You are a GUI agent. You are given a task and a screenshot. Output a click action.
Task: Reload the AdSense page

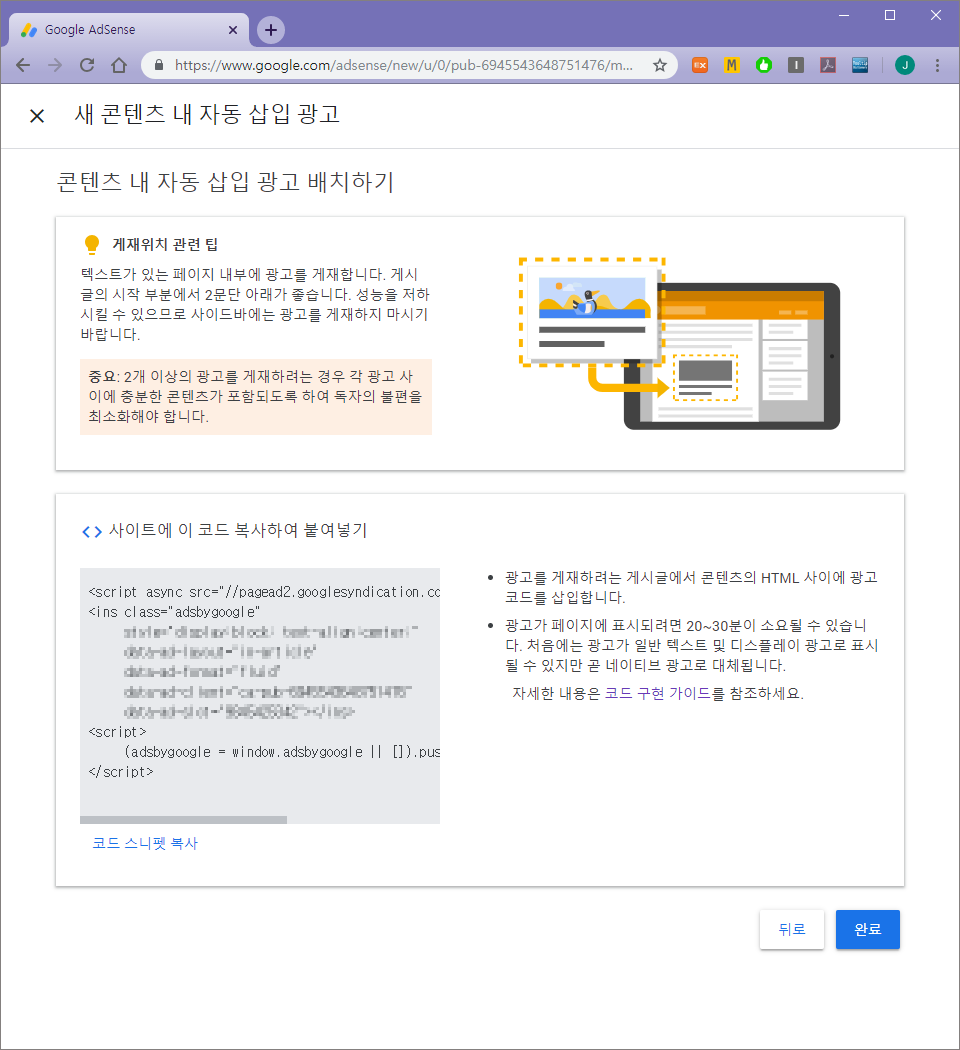(87, 65)
